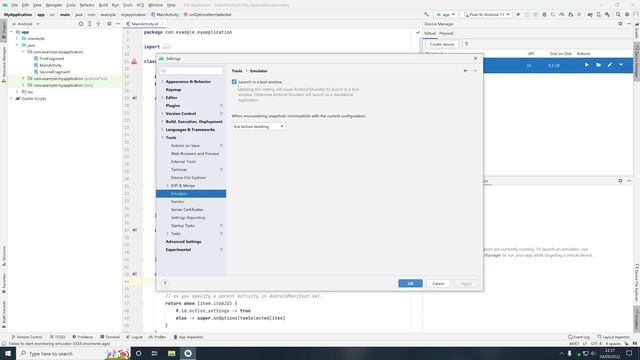Open the File menu

[x=15, y=5]
